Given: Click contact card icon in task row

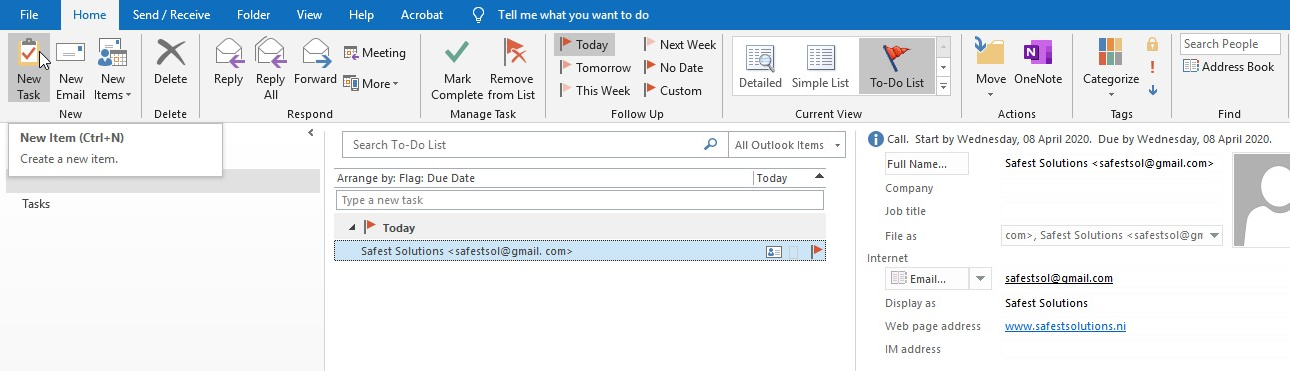Looking at the screenshot, I should pyautogui.click(x=774, y=252).
